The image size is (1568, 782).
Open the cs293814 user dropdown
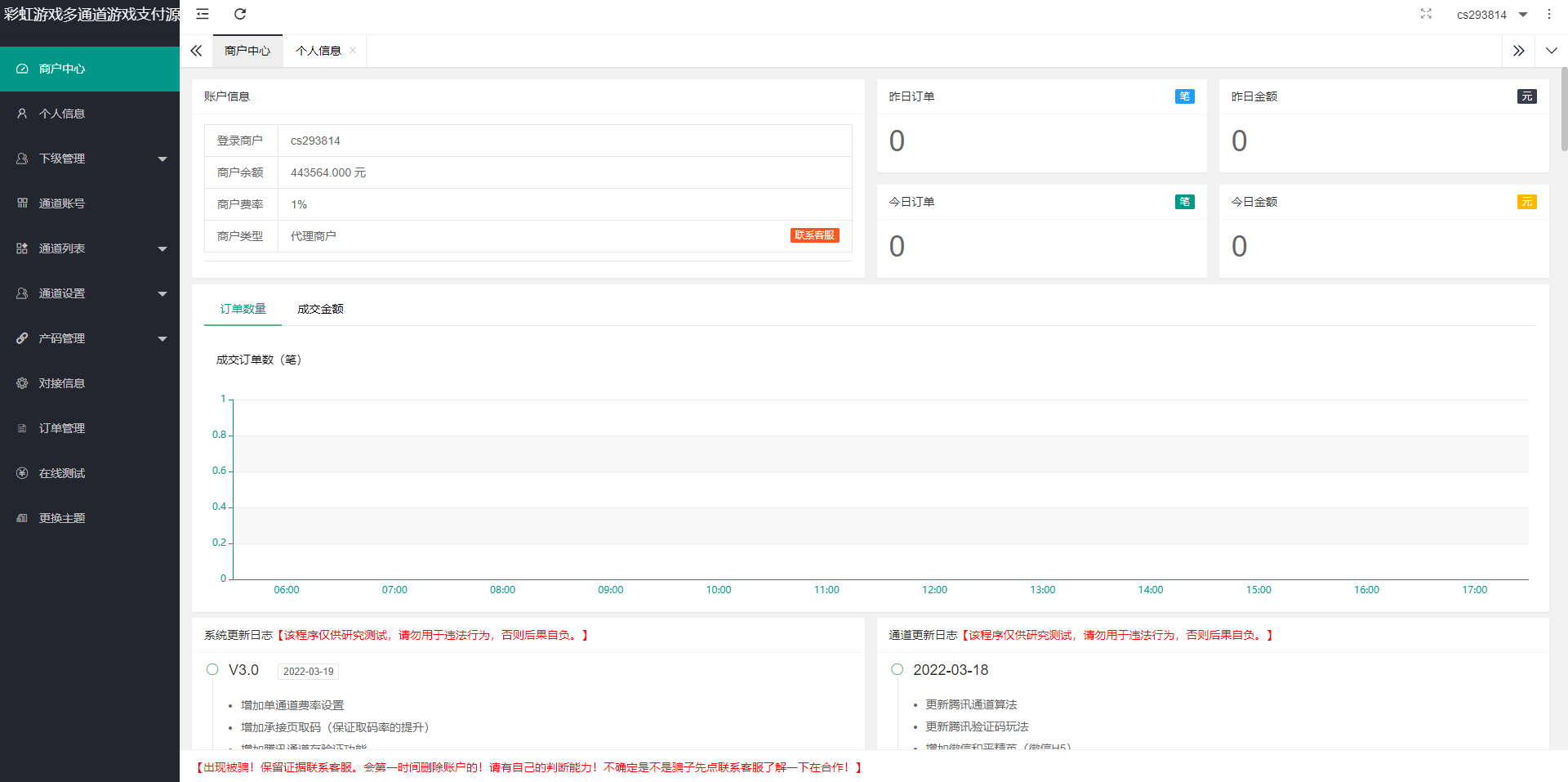1491,15
